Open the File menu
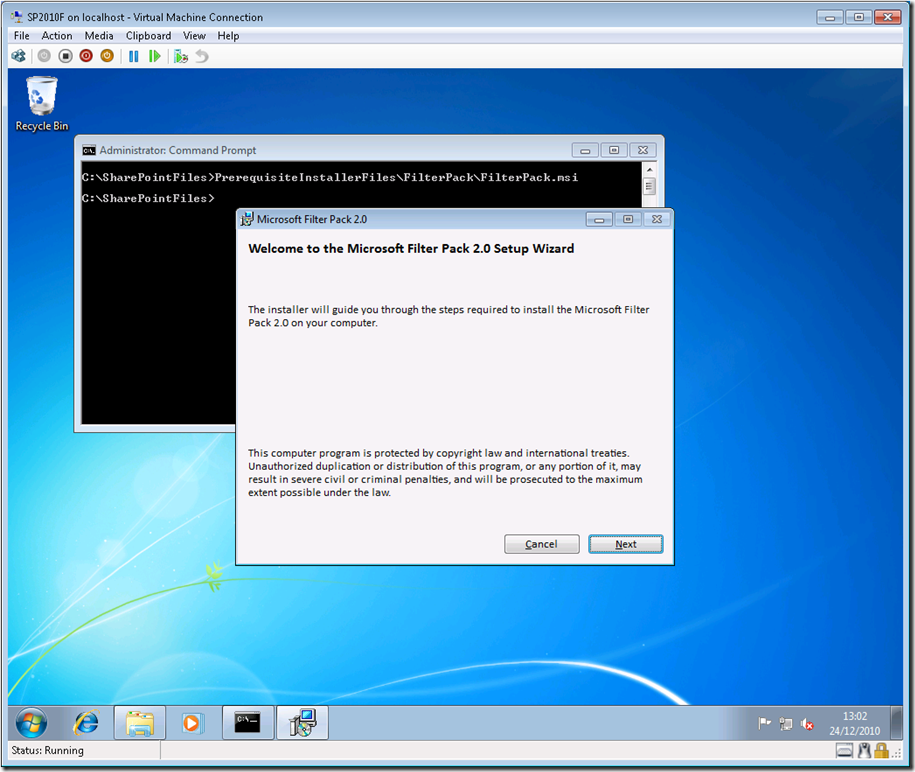The width and height of the screenshot is (915, 772). coord(22,36)
